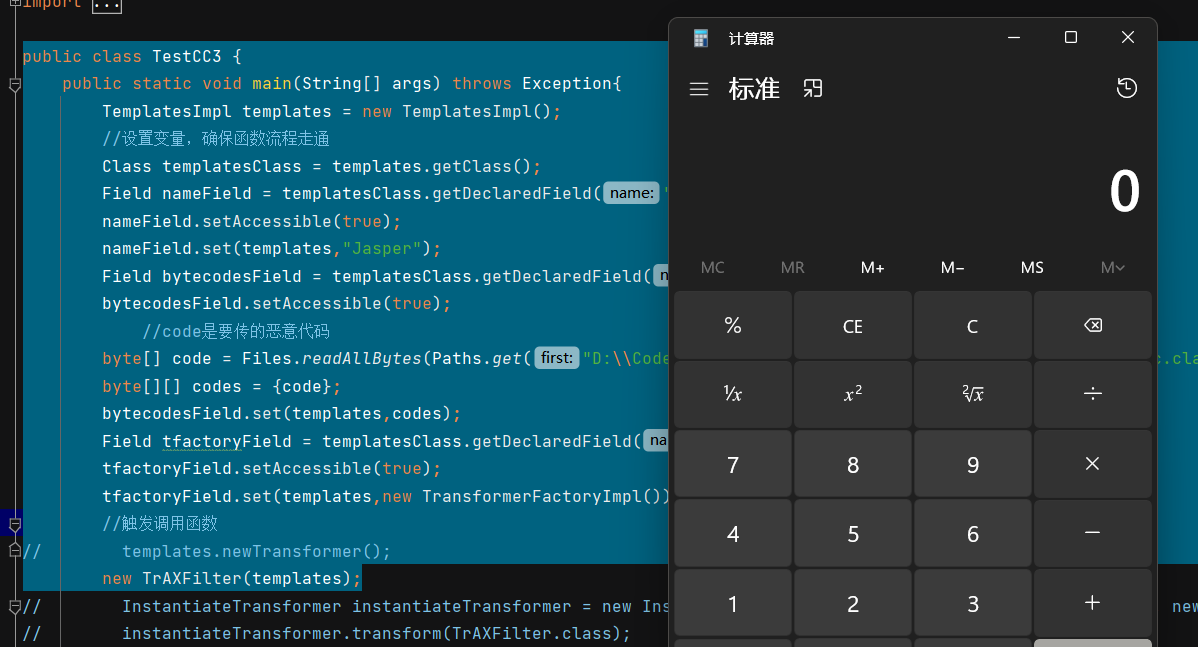Image resolution: width=1198 pixels, height=647 pixels.
Task: Click the multiply operator key
Action: tap(1093, 464)
